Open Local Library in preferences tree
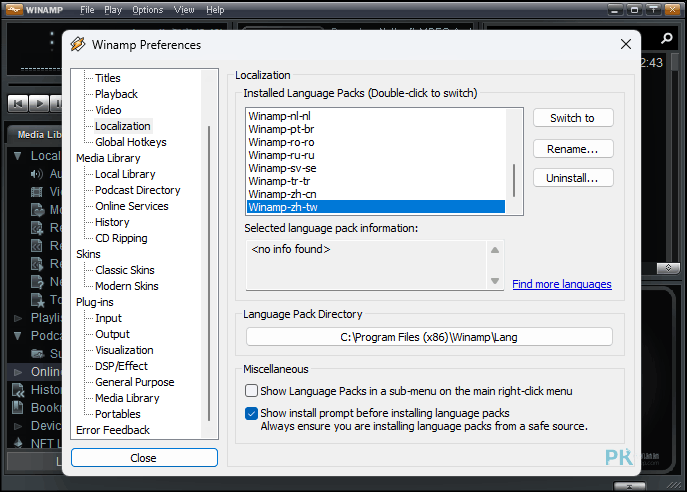Viewport: 687px width, 492px height. [x=125, y=174]
